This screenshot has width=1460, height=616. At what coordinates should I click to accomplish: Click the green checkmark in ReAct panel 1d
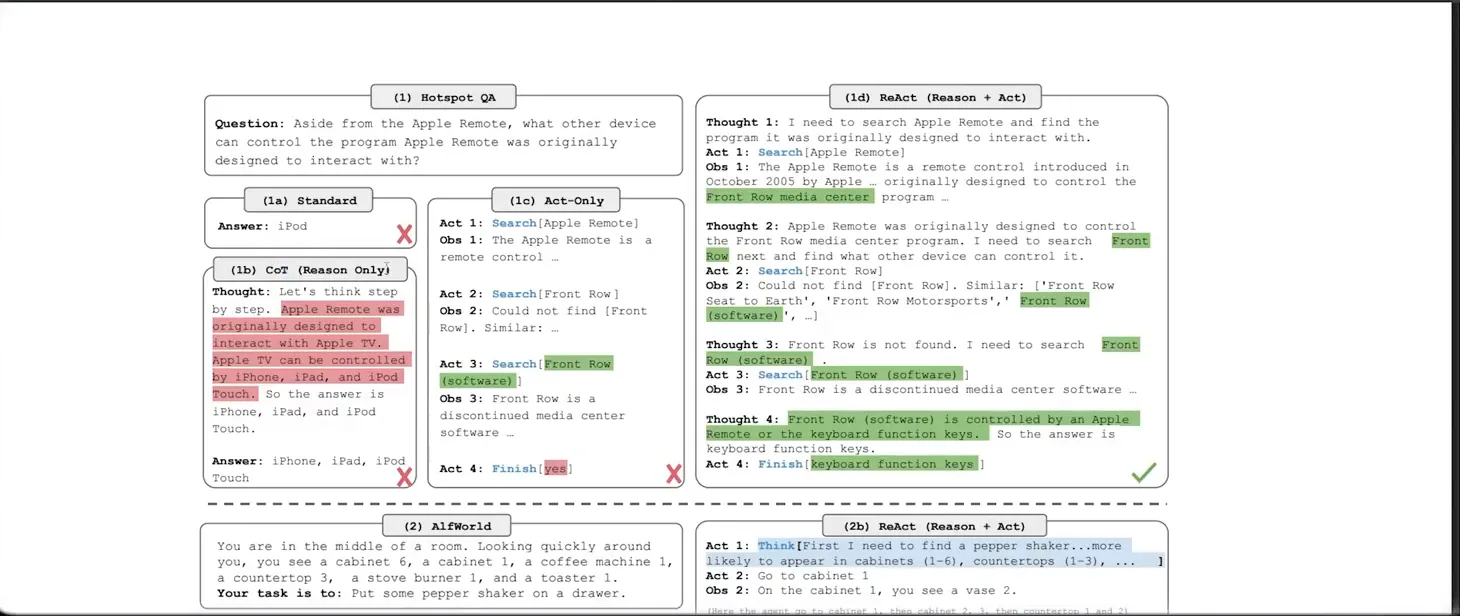click(x=1144, y=472)
